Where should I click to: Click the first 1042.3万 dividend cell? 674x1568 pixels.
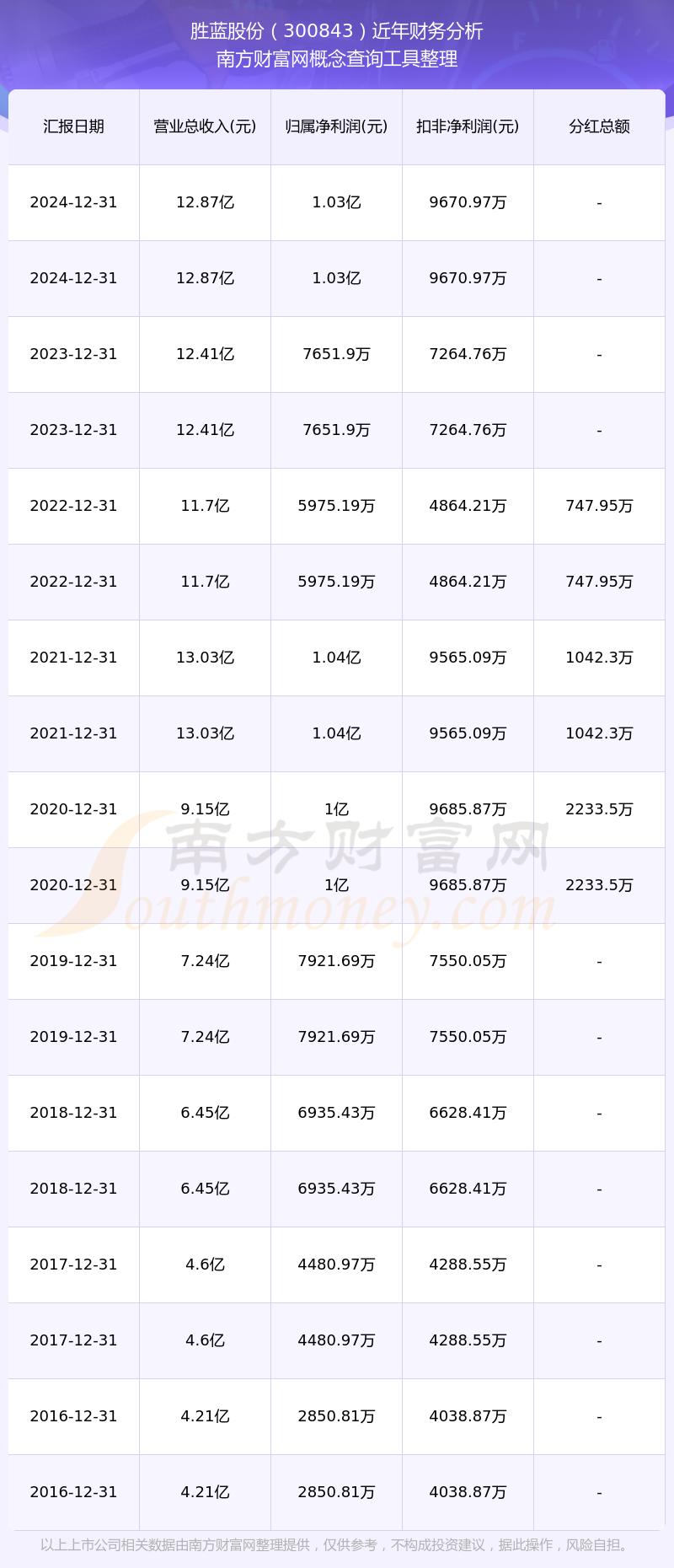pos(599,658)
